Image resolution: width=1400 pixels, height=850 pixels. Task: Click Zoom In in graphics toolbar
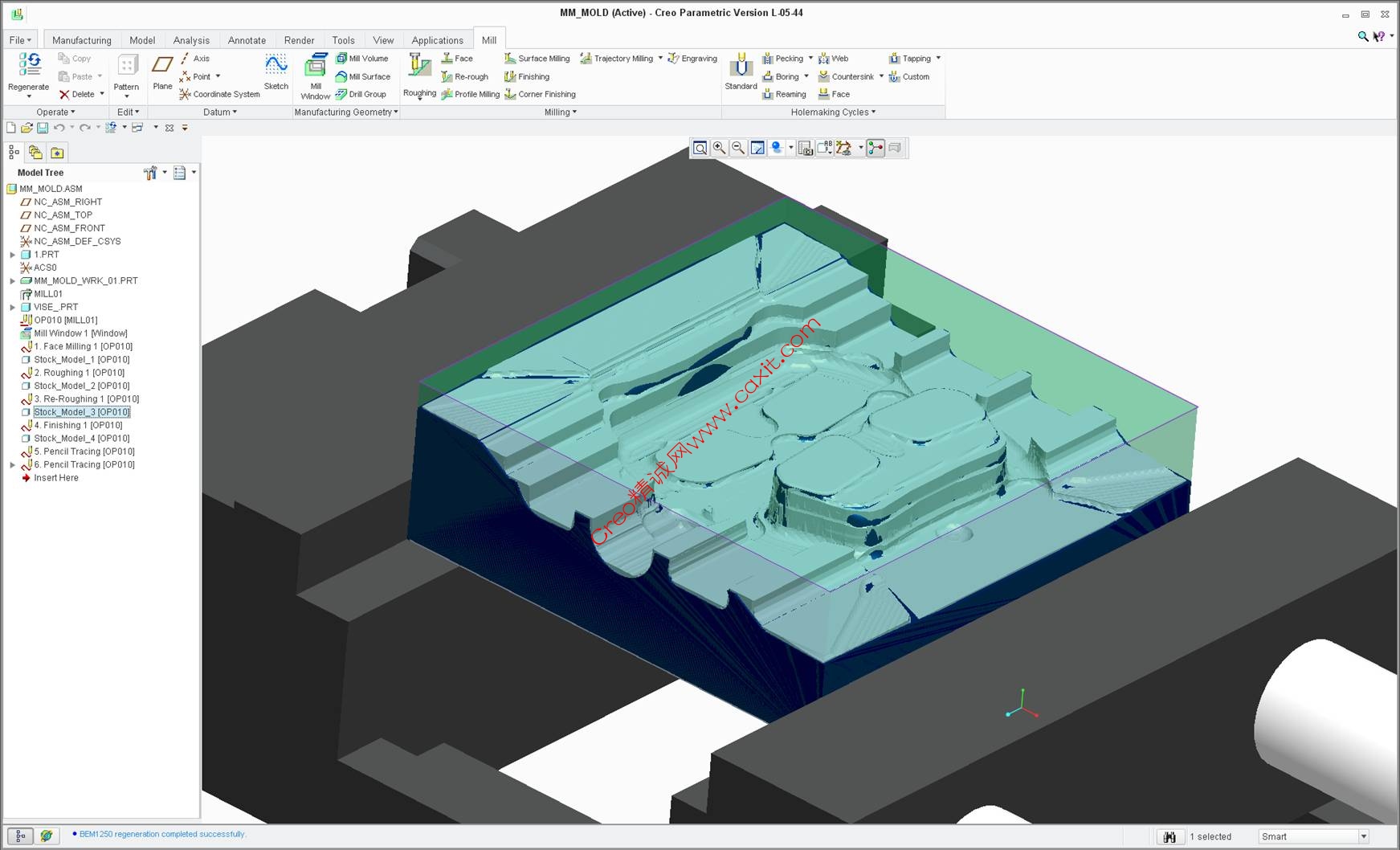point(719,148)
